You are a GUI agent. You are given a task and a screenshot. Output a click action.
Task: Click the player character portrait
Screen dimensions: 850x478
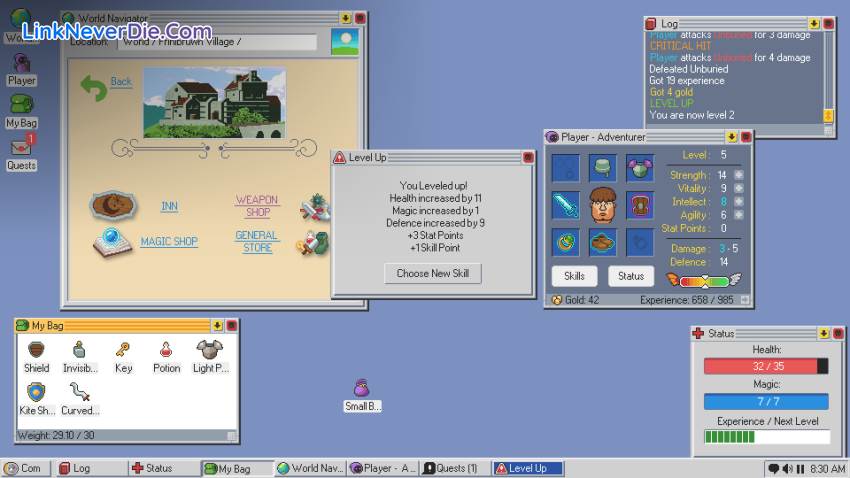pyautogui.click(x=603, y=205)
